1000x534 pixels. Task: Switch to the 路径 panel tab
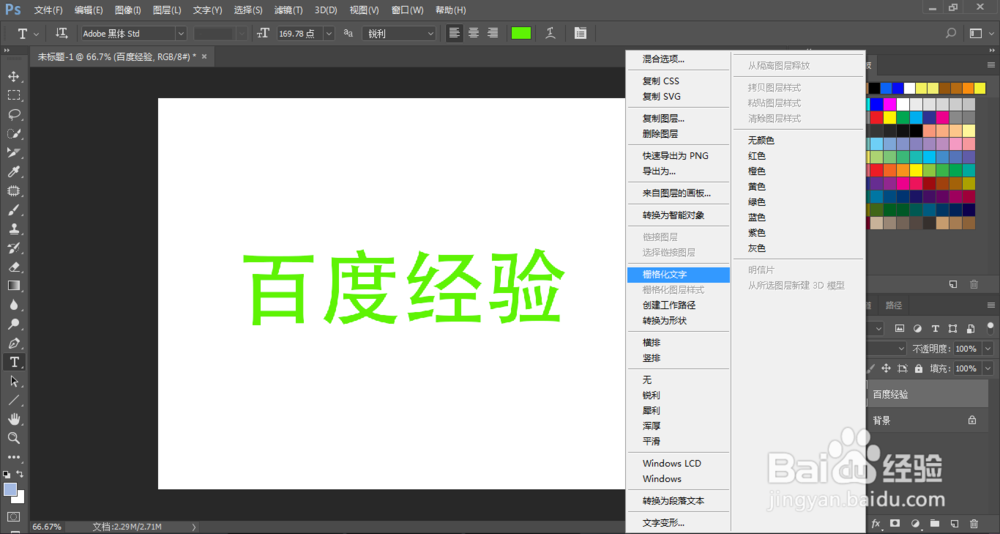point(893,306)
